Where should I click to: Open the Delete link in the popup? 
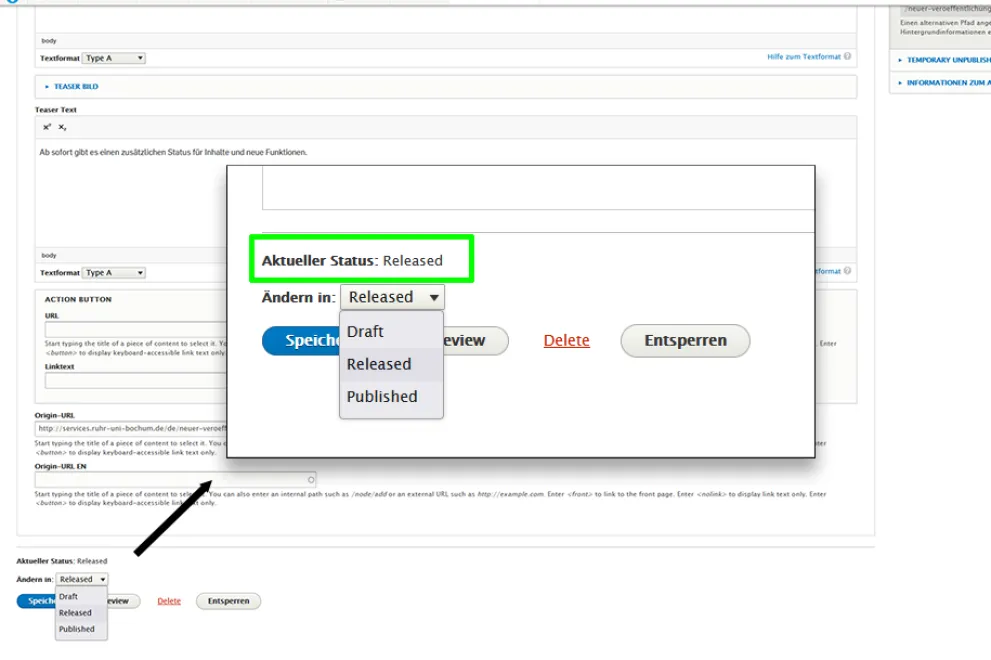(x=566, y=340)
